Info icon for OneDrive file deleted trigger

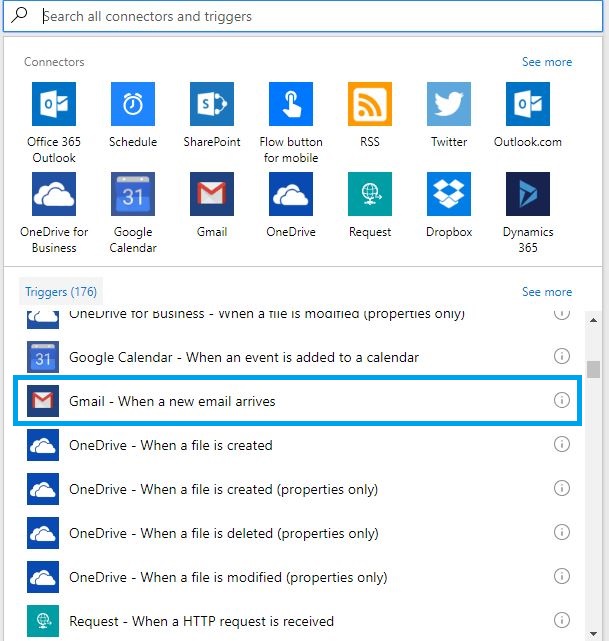(x=562, y=532)
